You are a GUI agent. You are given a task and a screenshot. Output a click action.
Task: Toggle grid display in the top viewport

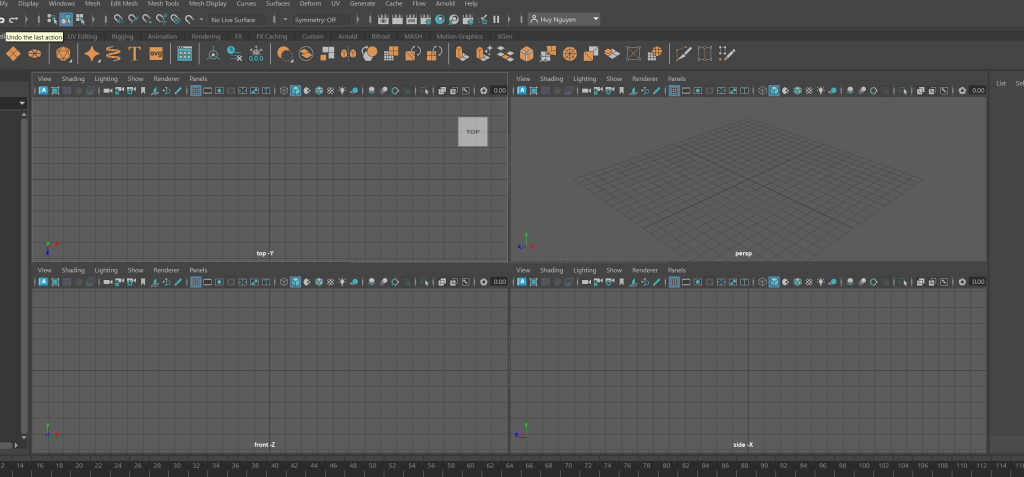click(x=194, y=91)
